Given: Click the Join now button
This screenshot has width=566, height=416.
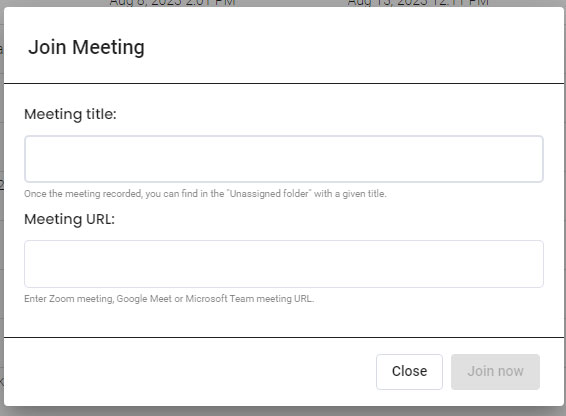Looking at the screenshot, I should coord(495,372).
